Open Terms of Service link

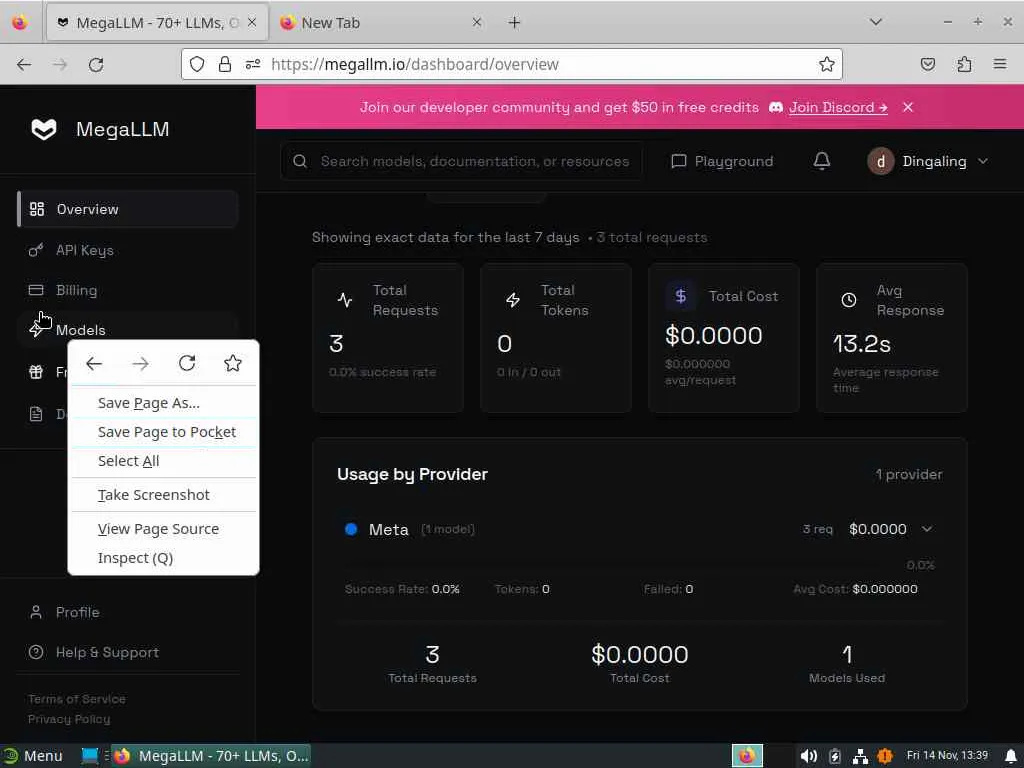[76, 699]
